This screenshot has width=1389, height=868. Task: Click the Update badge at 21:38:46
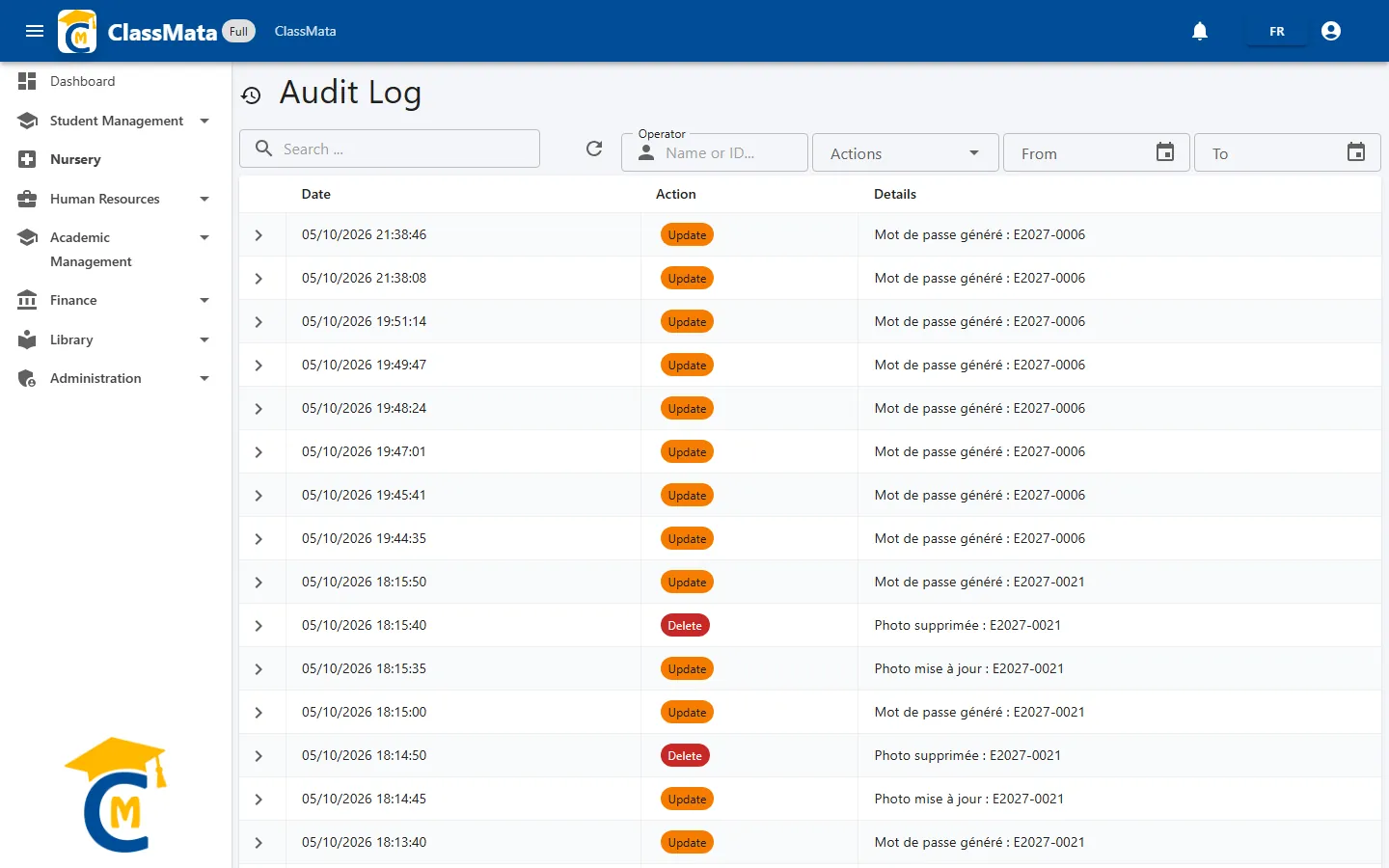pyautogui.click(x=687, y=234)
